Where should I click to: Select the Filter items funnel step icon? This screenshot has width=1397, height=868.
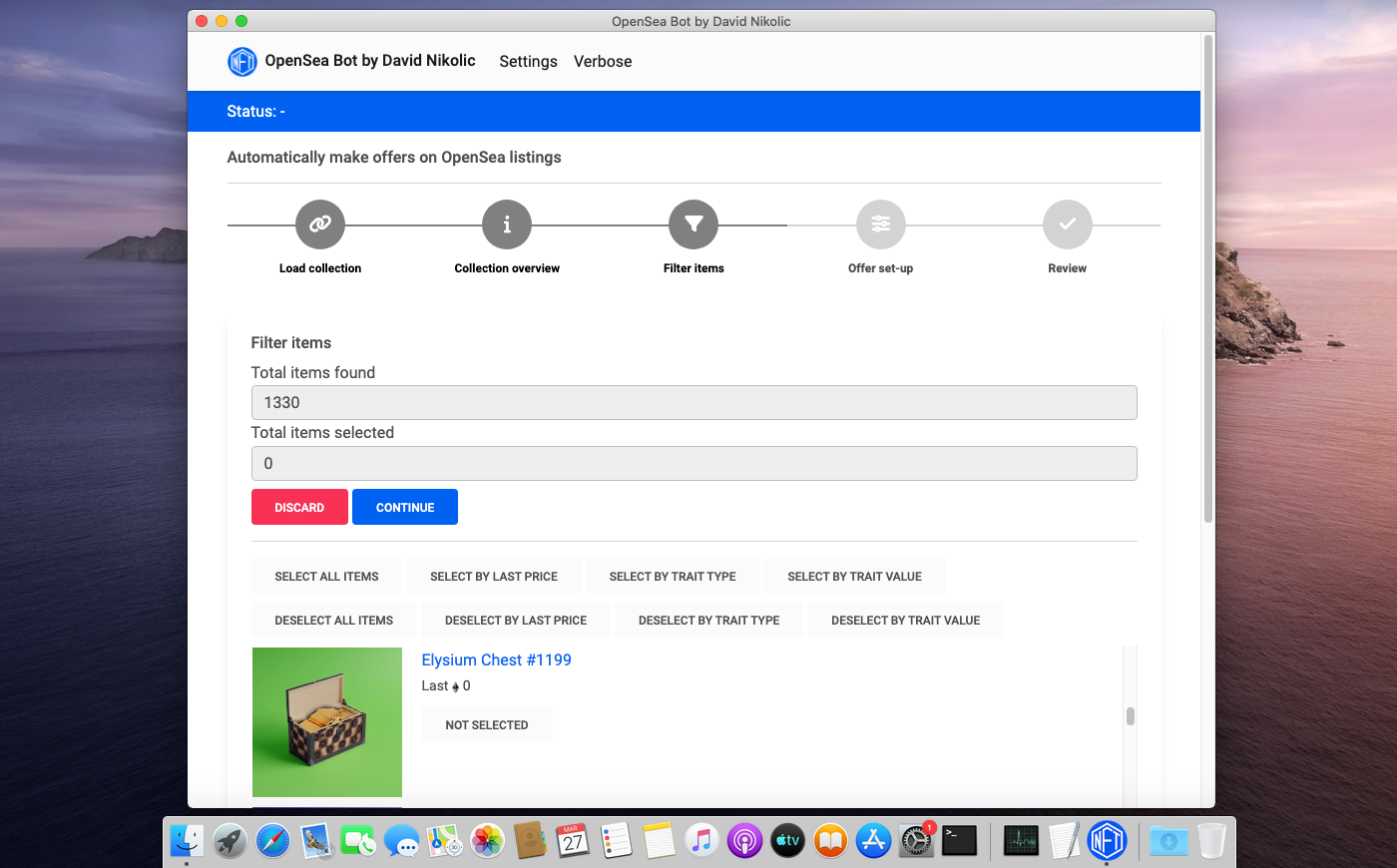(694, 224)
